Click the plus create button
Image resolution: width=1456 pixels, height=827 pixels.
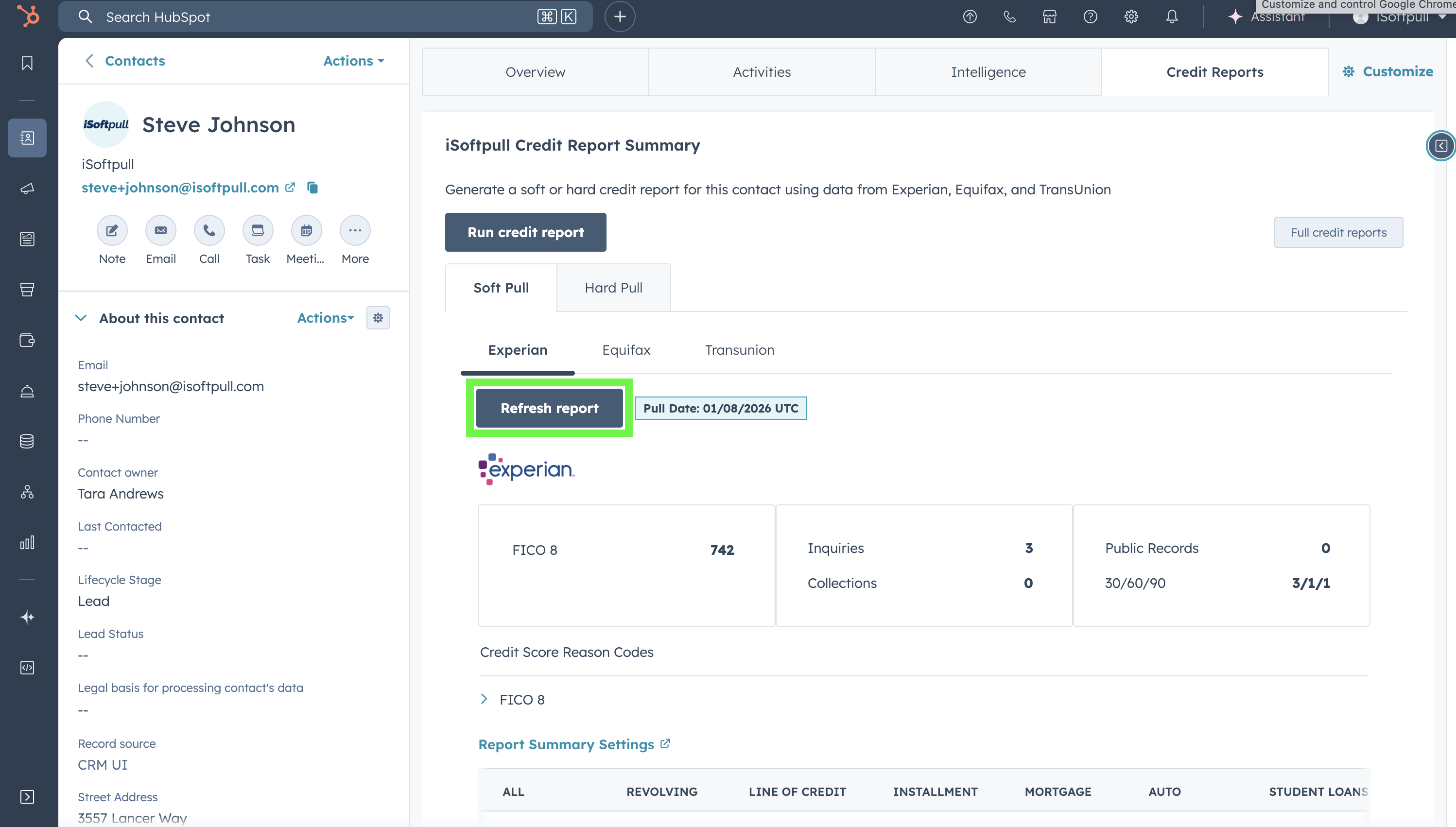click(620, 17)
